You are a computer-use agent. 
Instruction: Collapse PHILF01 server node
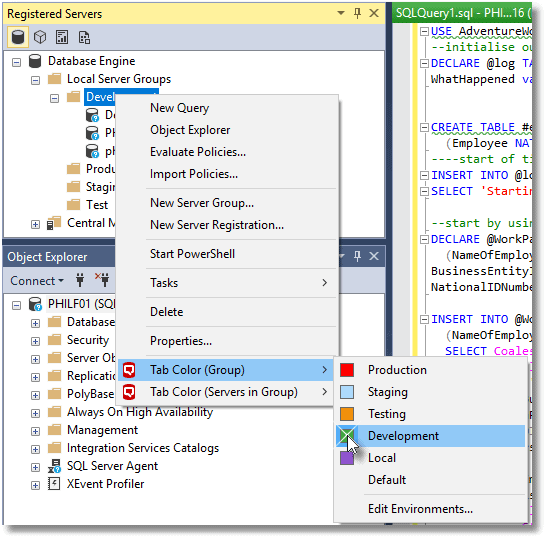pyautogui.click(x=16, y=306)
